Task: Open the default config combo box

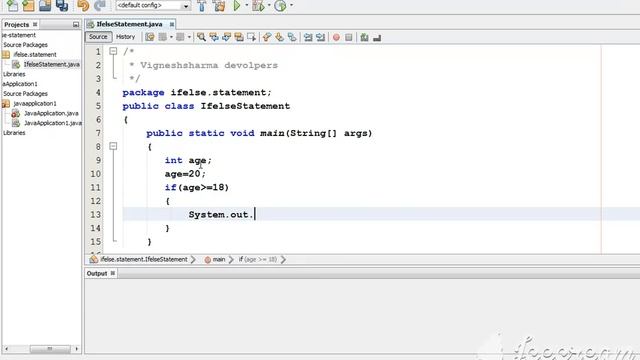Action: point(153,5)
